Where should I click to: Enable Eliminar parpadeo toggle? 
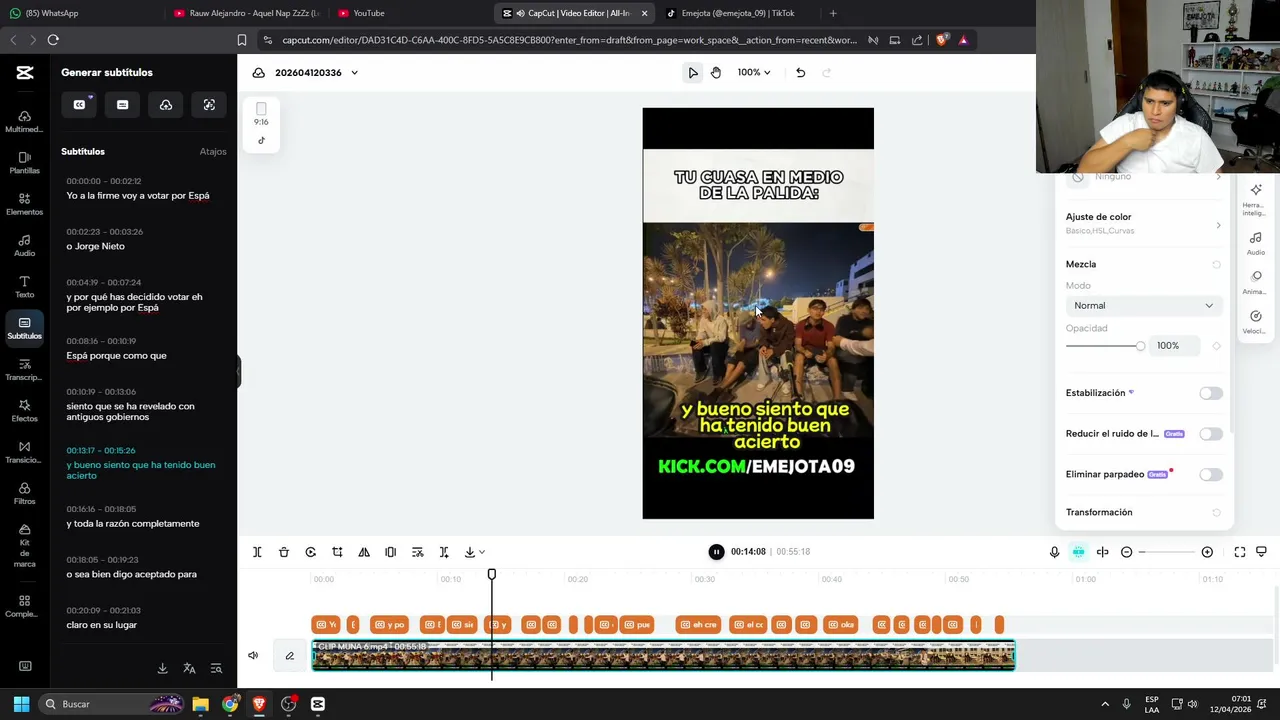[x=1211, y=474]
